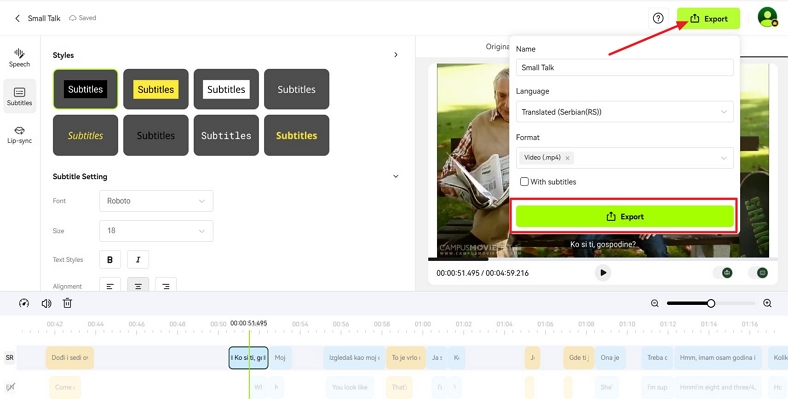Toggle bold text style
788x399 pixels.
[110, 260]
